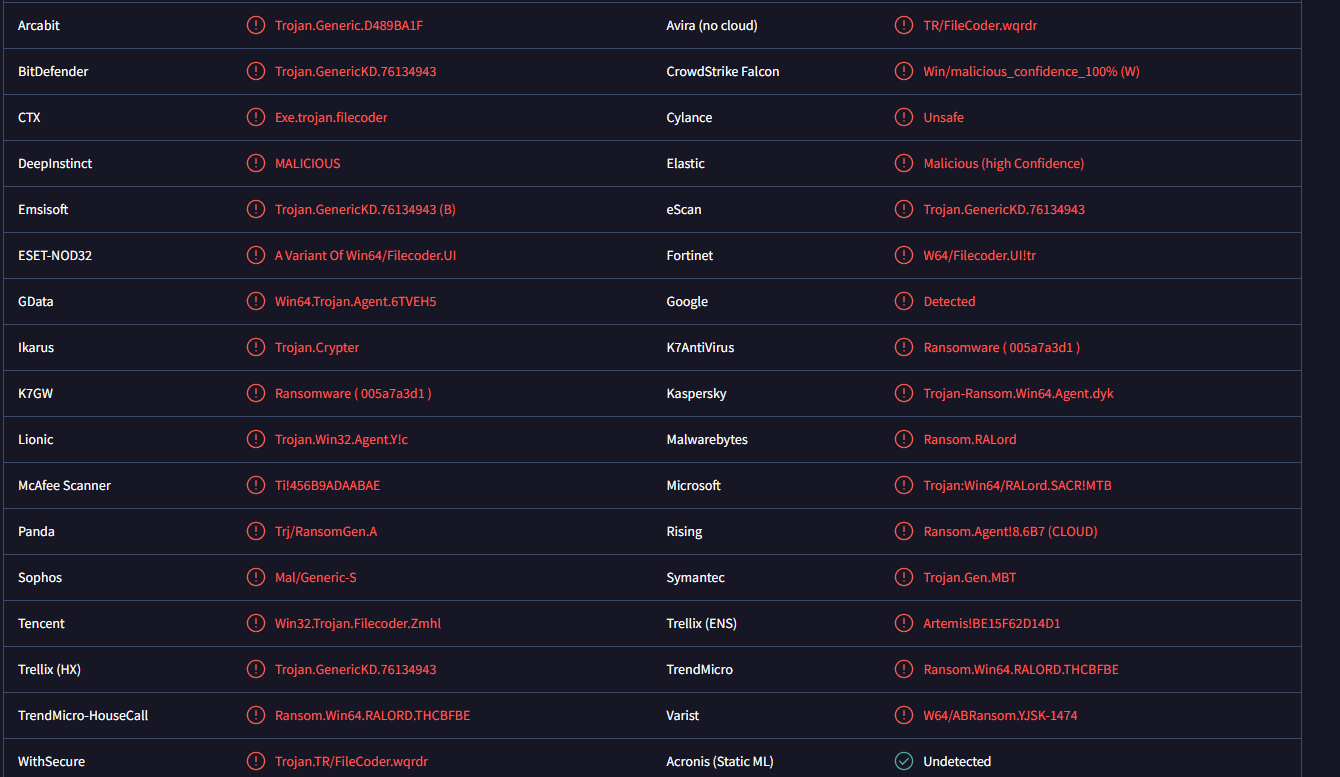Click the K7GW Ransomware ( 005a7a3d1 ) result
The image size is (1340, 777).
[x=353, y=393]
